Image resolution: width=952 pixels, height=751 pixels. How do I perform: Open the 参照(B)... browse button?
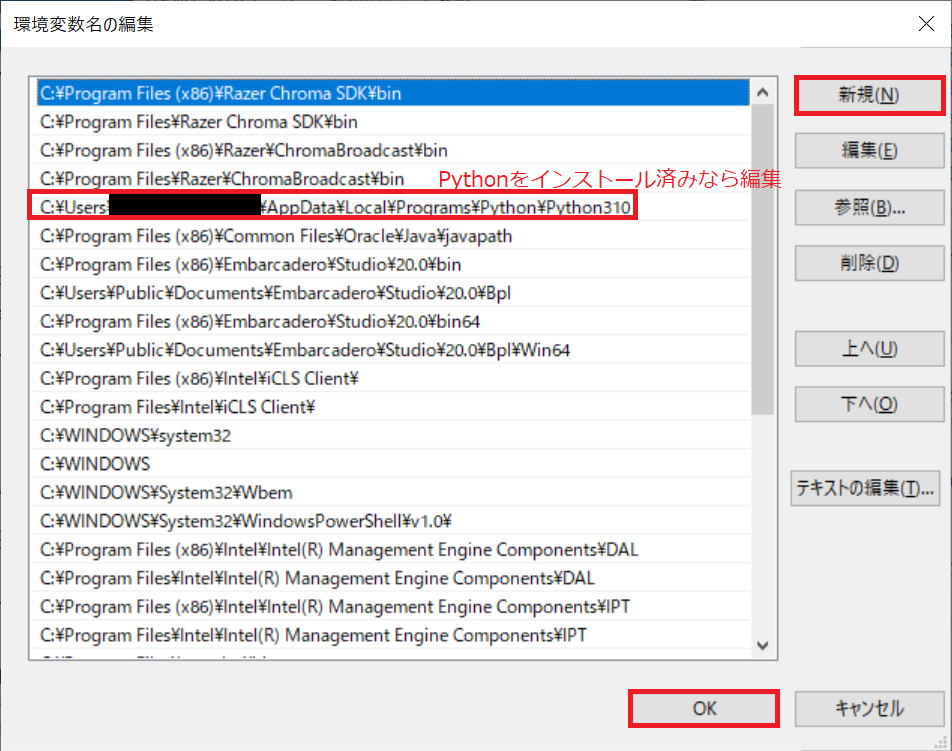[869, 208]
